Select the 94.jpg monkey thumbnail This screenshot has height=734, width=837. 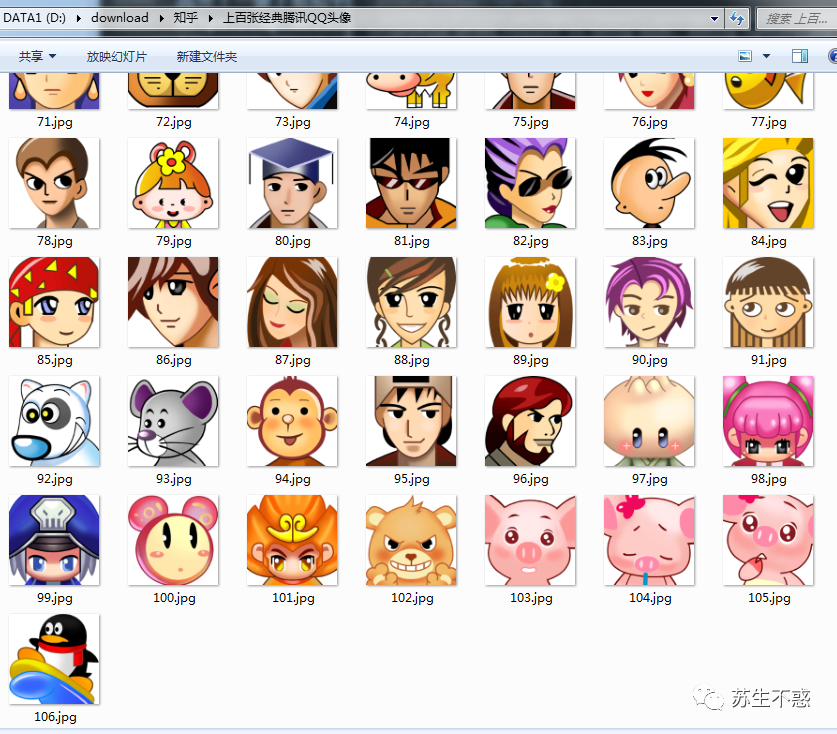click(293, 421)
